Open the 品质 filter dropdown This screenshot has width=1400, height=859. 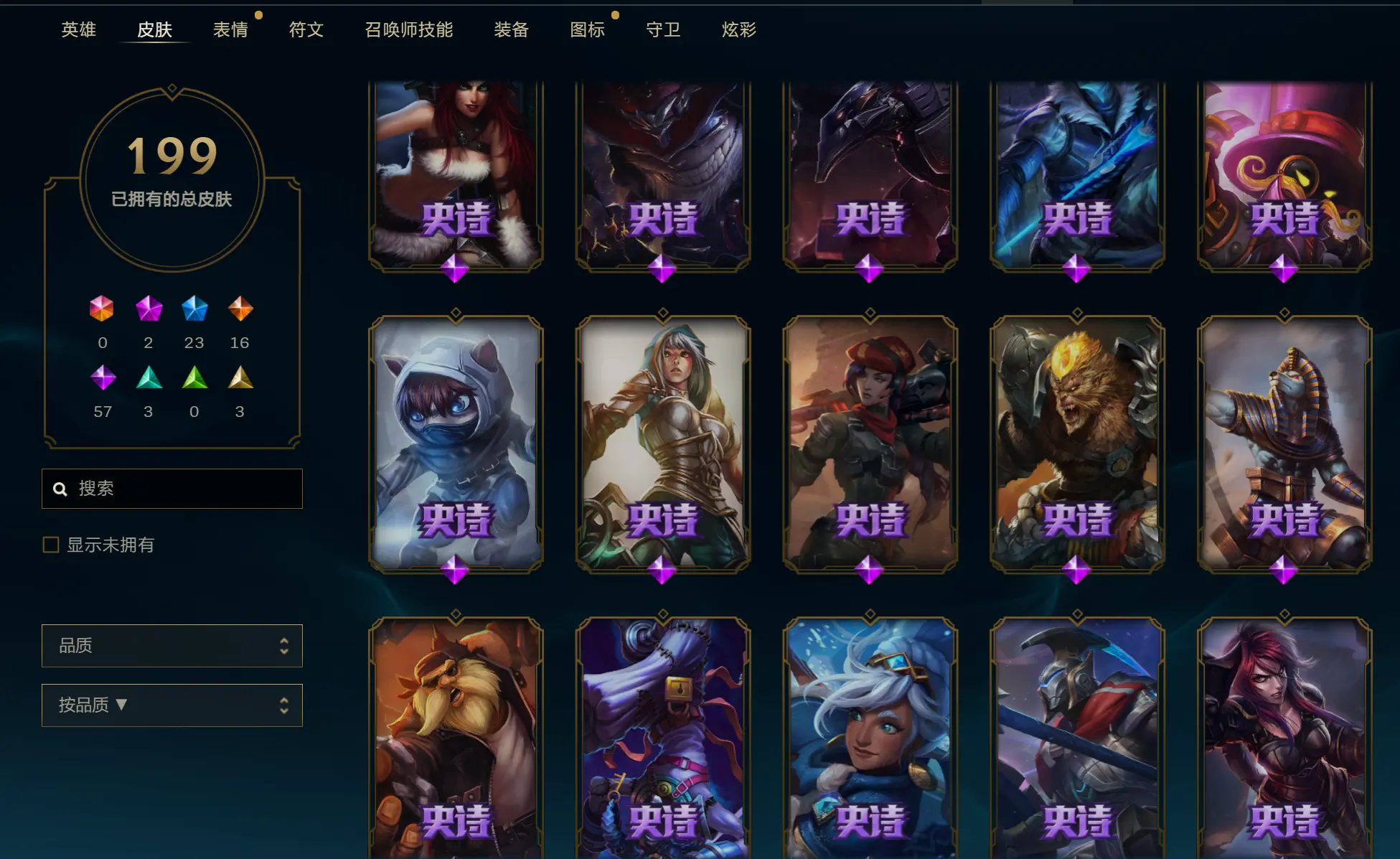(172, 646)
